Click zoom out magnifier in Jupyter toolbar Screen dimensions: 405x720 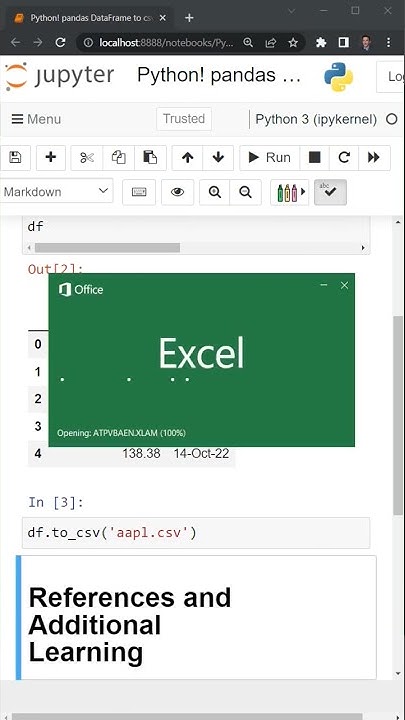(x=246, y=192)
